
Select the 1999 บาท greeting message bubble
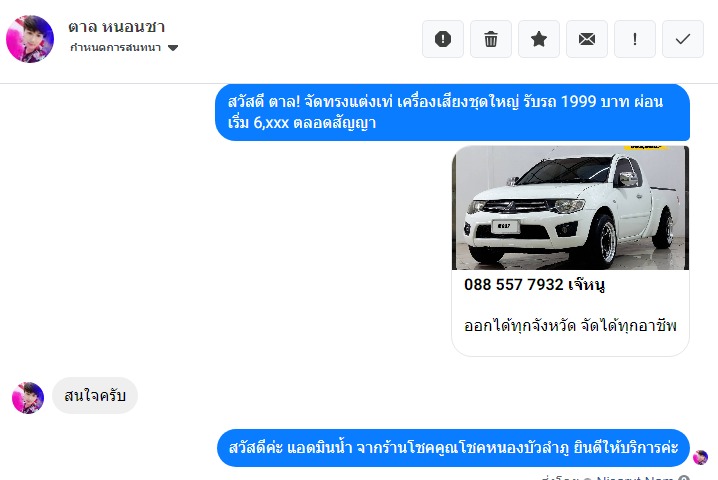coord(452,112)
